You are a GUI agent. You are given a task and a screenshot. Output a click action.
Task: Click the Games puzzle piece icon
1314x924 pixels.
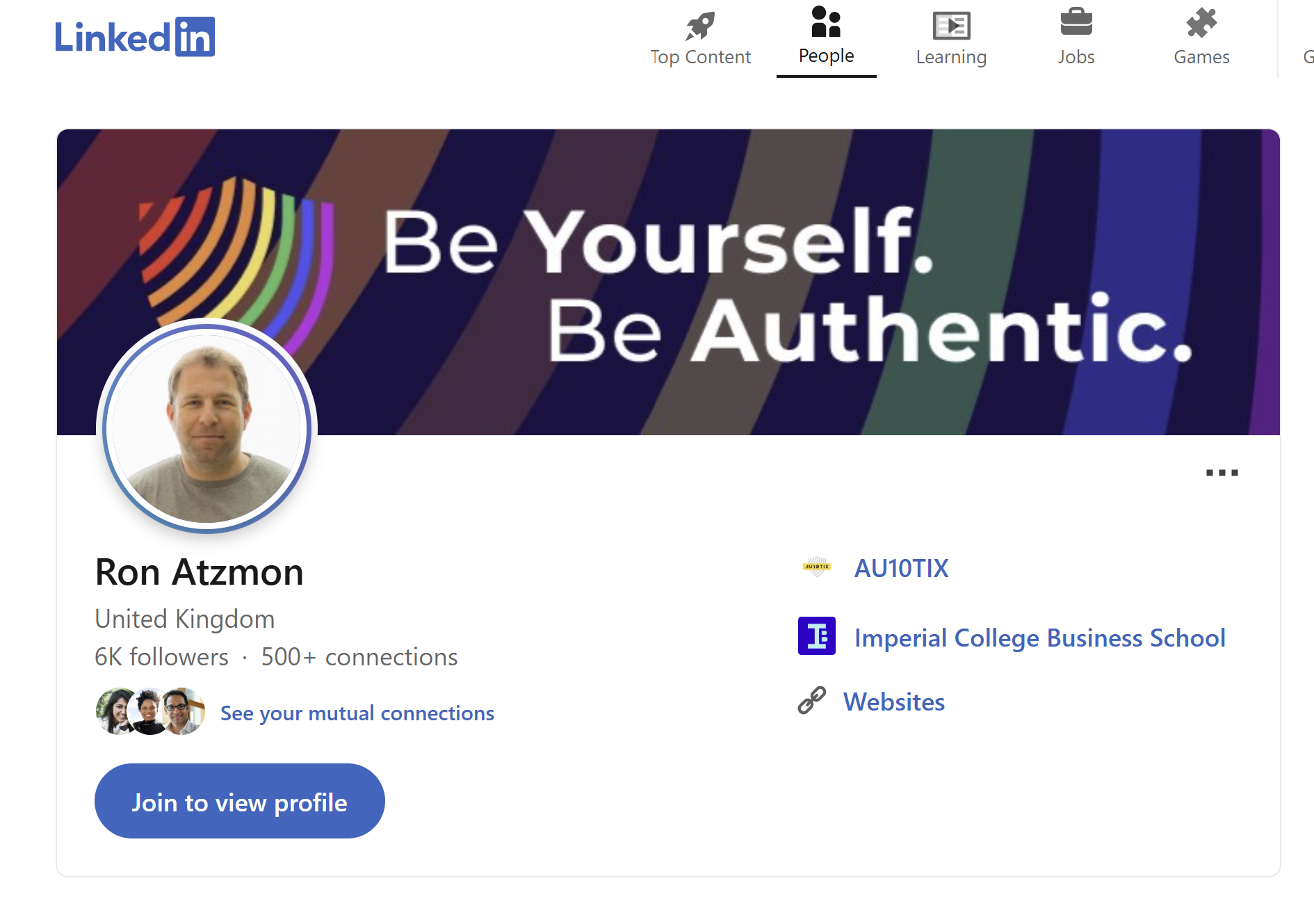point(1201,23)
